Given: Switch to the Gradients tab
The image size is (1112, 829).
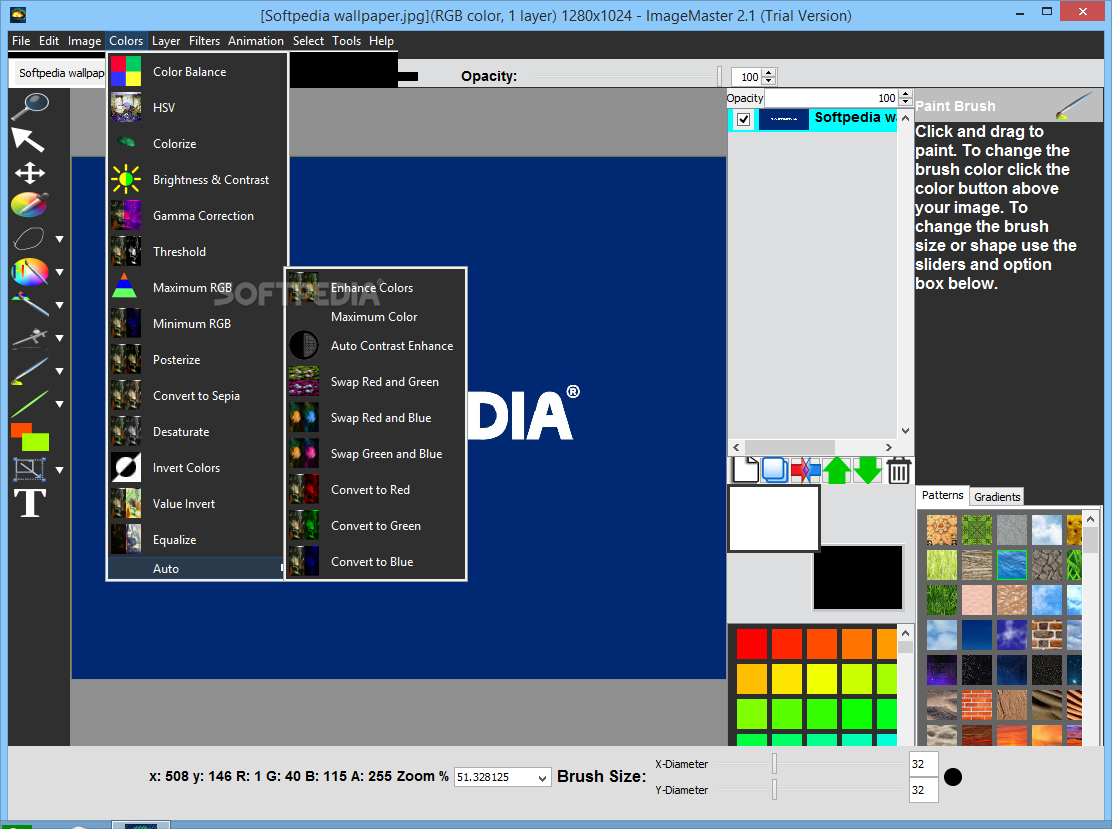Looking at the screenshot, I should pyautogui.click(x=996, y=496).
